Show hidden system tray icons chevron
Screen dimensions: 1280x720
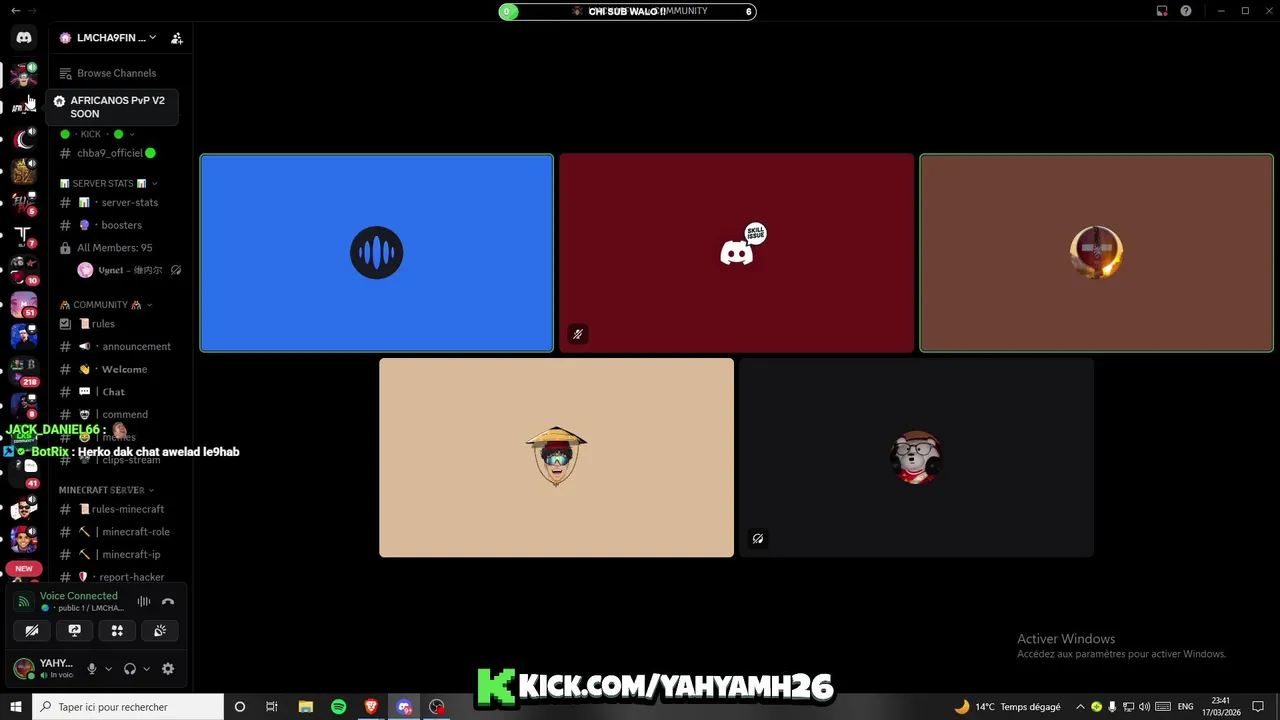pos(1081,707)
